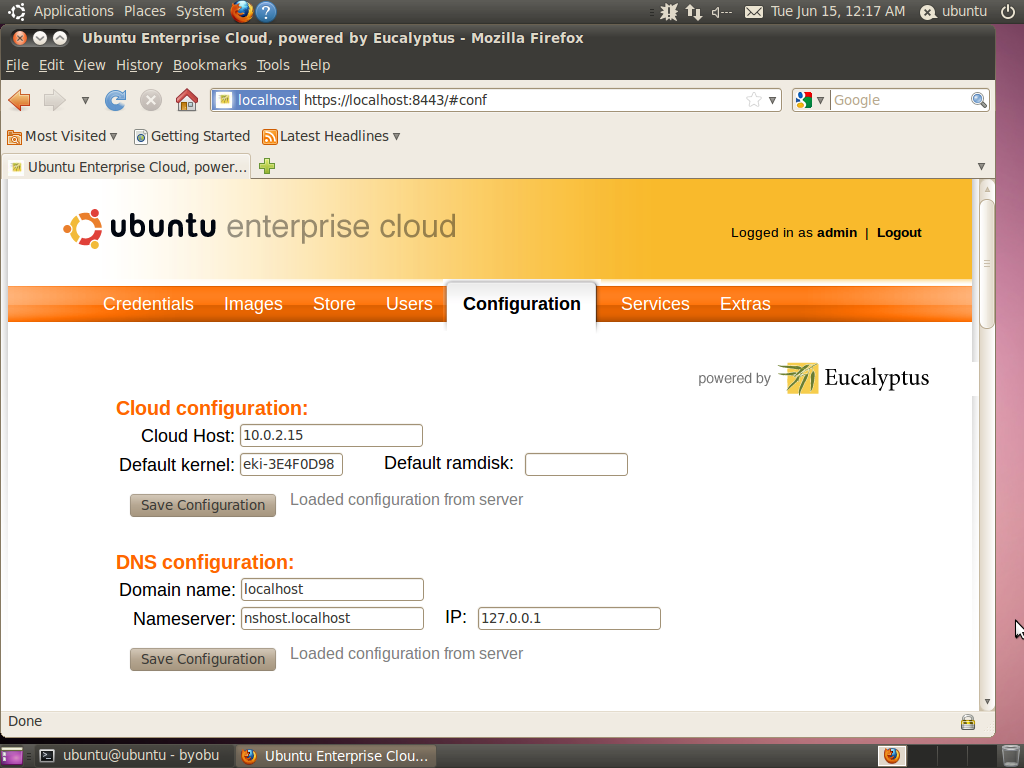Screen dimensions: 1024x768
Task: Click the empty Default ramdisk field
Action: [x=576, y=464]
